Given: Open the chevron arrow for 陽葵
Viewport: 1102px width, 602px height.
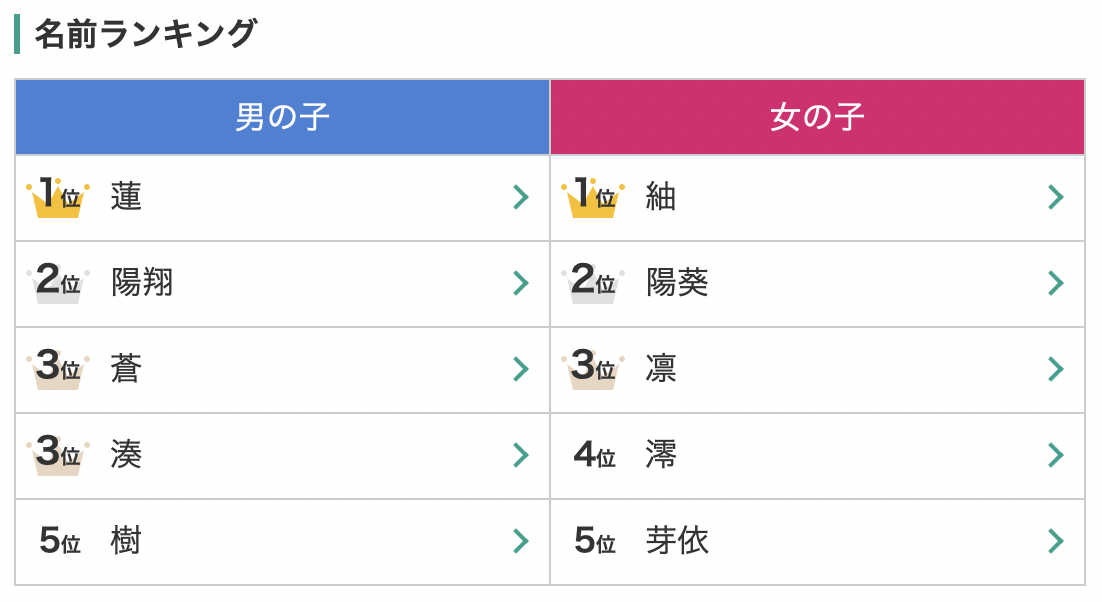Looking at the screenshot, I should [x=1055, y=283].
